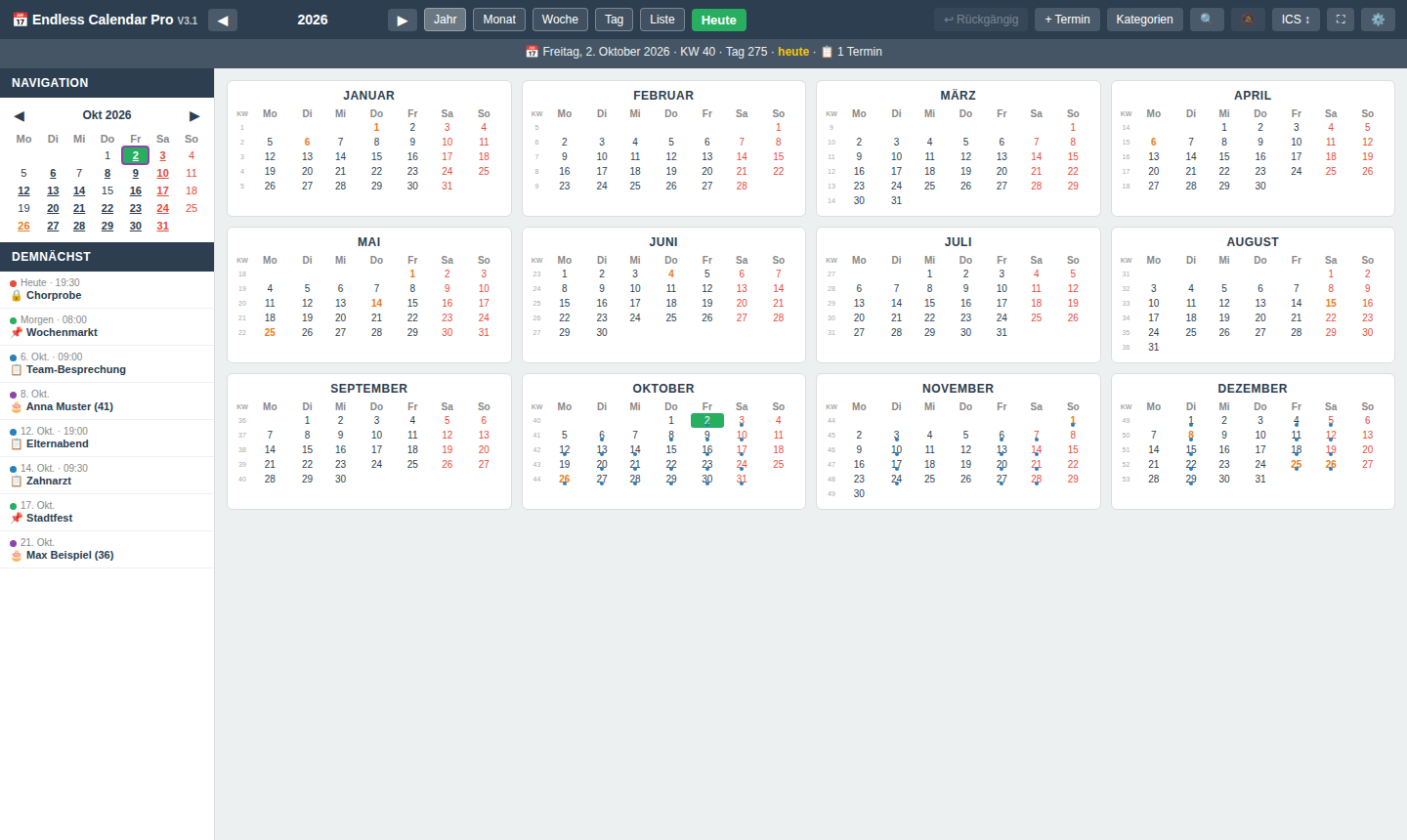
Task: Click the red category dot of the Chorprobe entry
Action: pyautogui.click(x=13, y=283)
